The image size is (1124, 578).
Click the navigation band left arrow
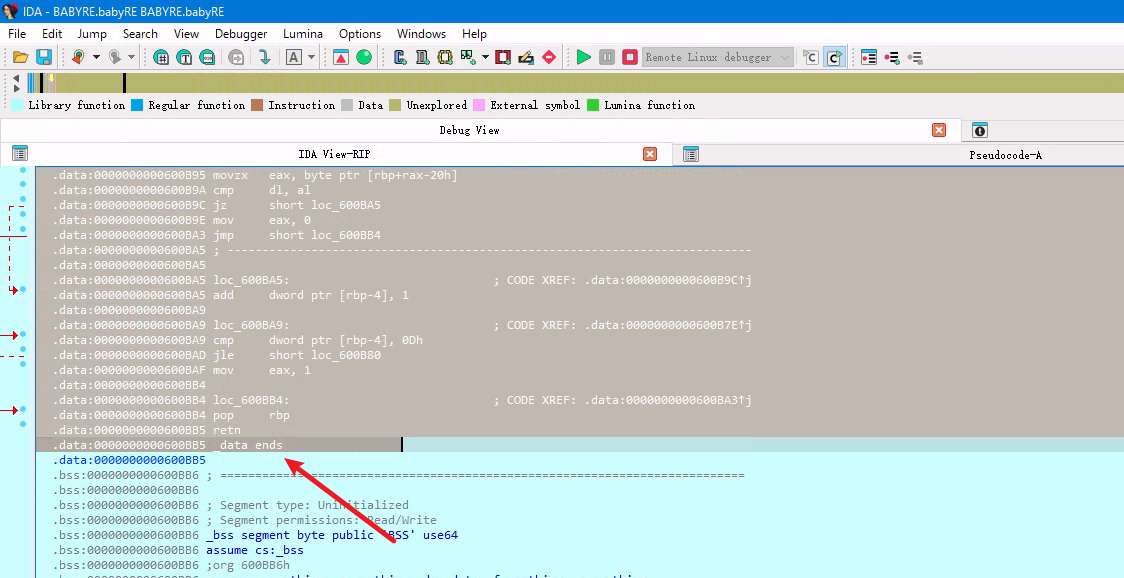(15, 77)
